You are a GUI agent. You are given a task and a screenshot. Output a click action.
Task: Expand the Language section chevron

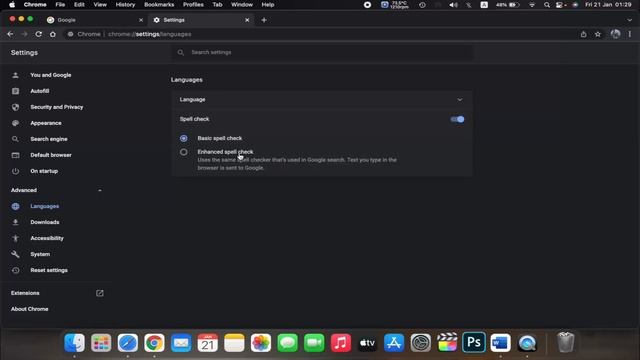point(460,100)
